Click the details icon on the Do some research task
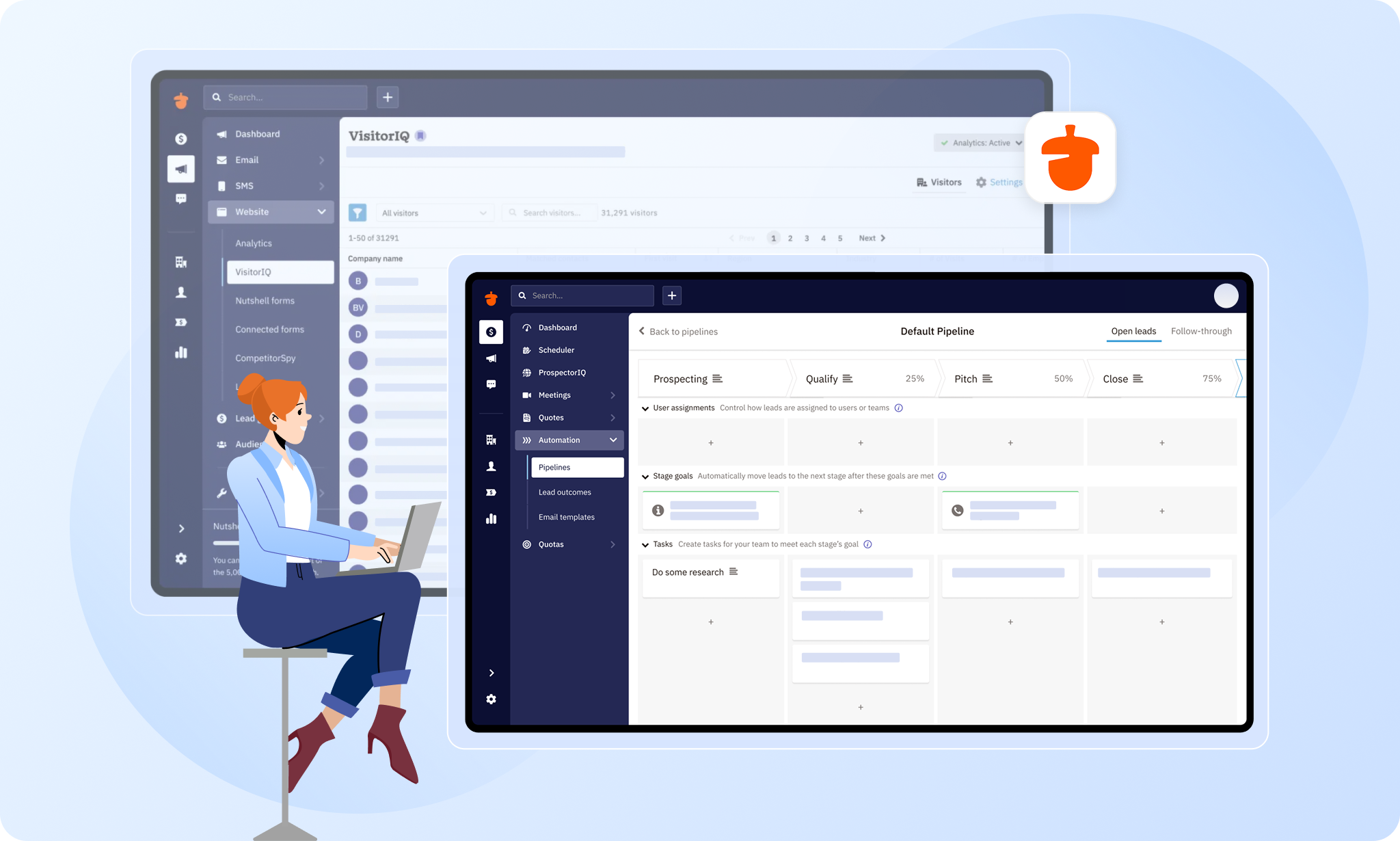 click(733, 572)
